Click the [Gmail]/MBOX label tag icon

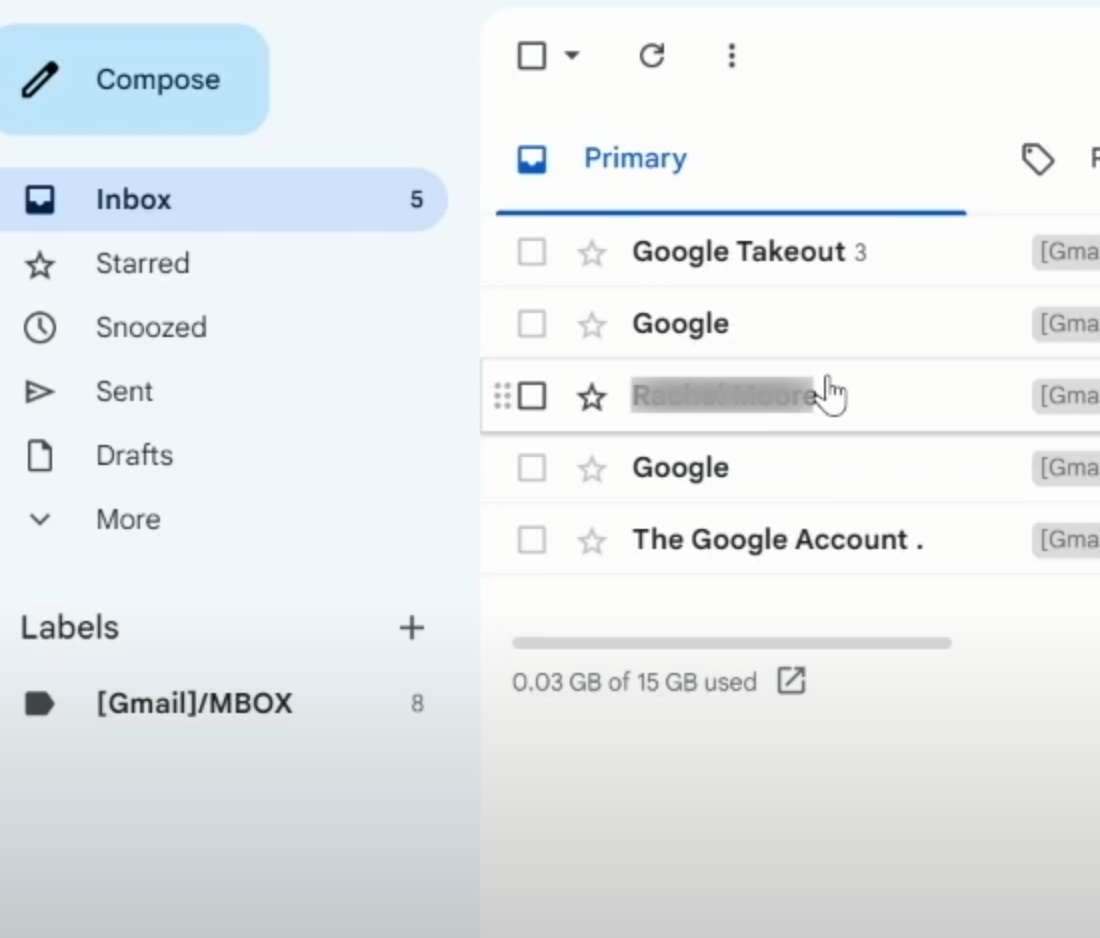(x=39, y=704)
